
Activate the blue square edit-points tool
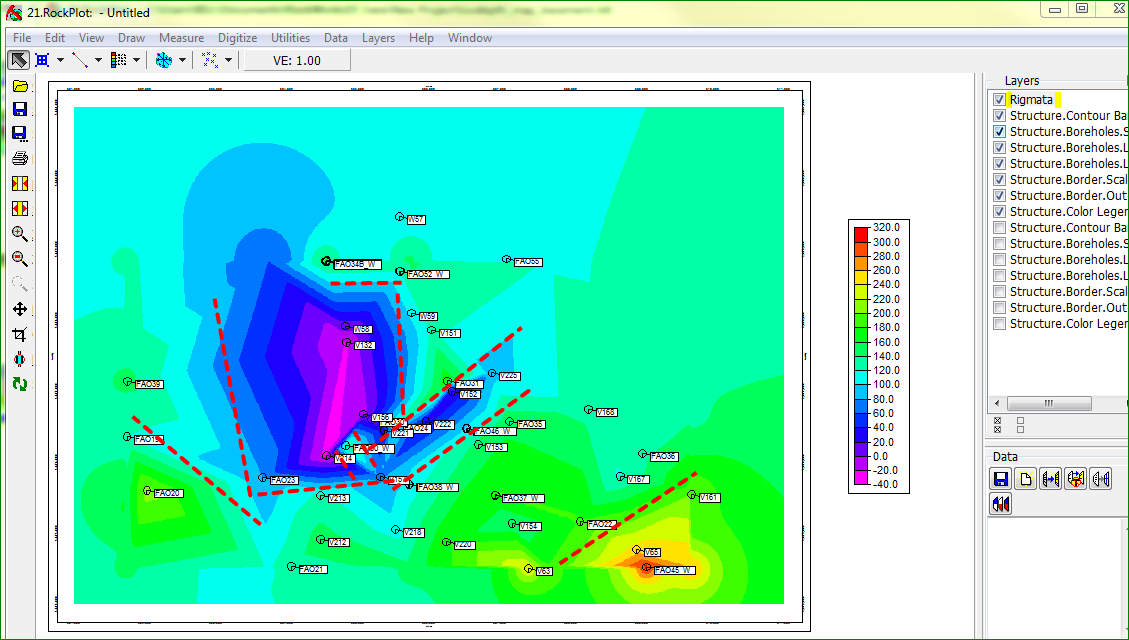tap(42, 60)
